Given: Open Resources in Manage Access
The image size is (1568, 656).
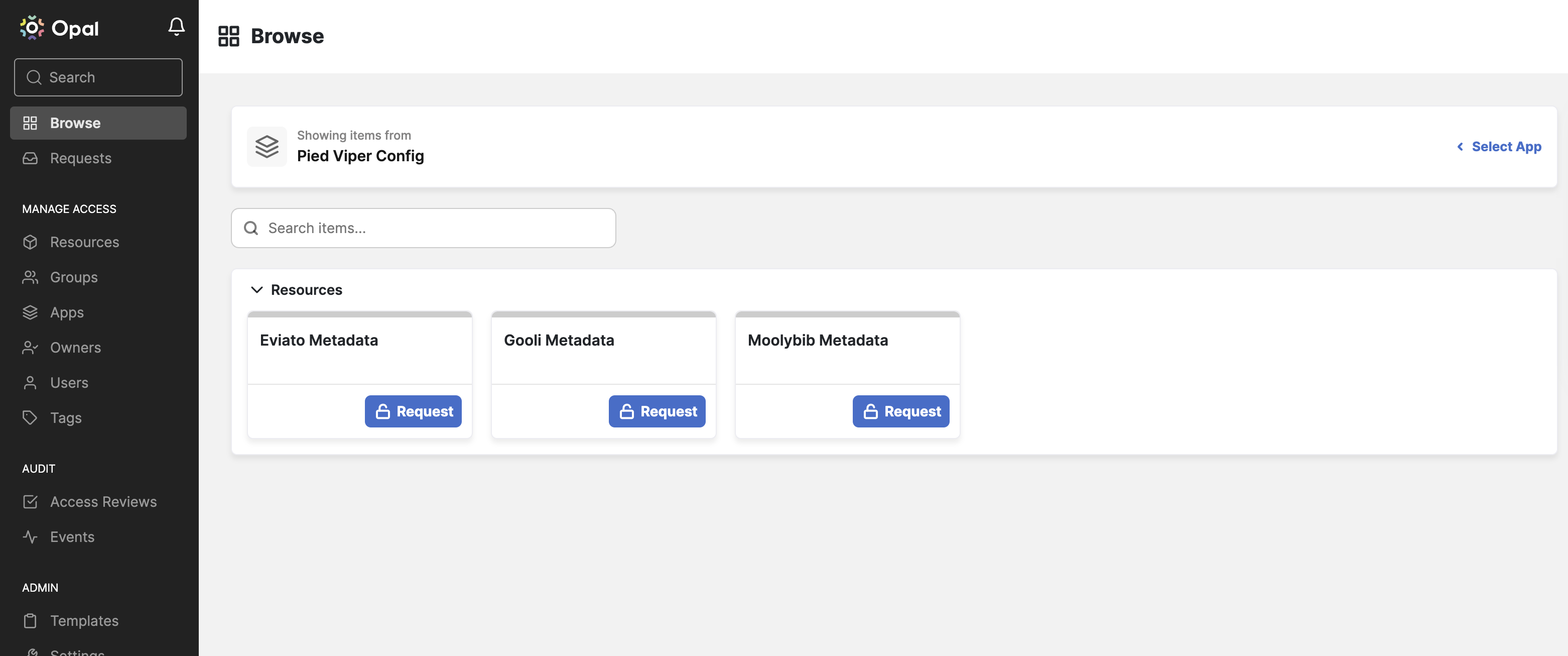Looking at the screenshot, I should 84,243.
